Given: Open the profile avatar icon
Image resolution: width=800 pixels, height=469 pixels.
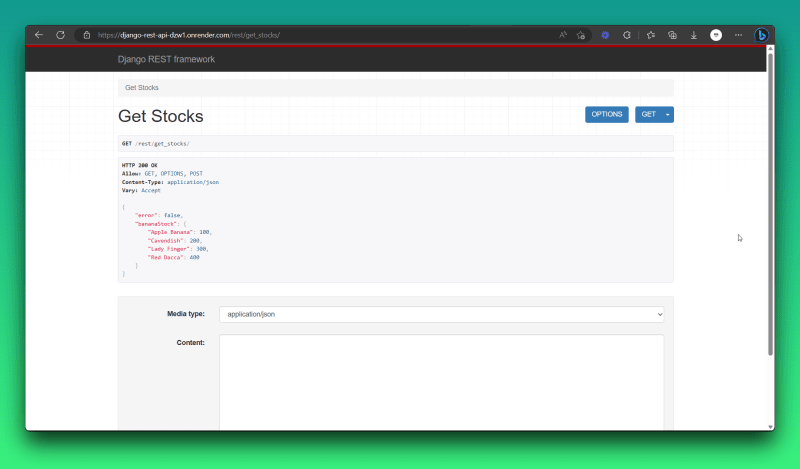Looking at the screenshot, I should click(x=716, y=35).
